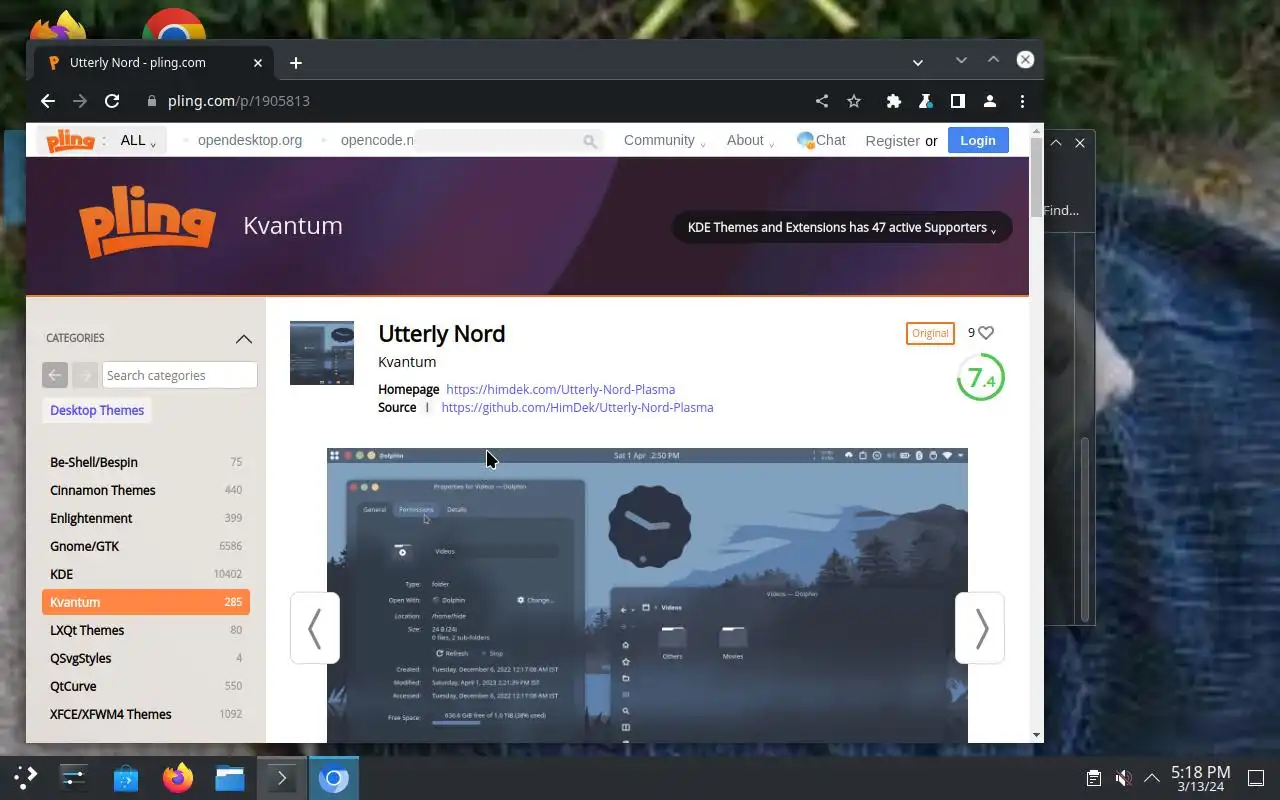This screenshot has height=800, width=1280.
Task: Click the heart icon to like
Action: 986,333
